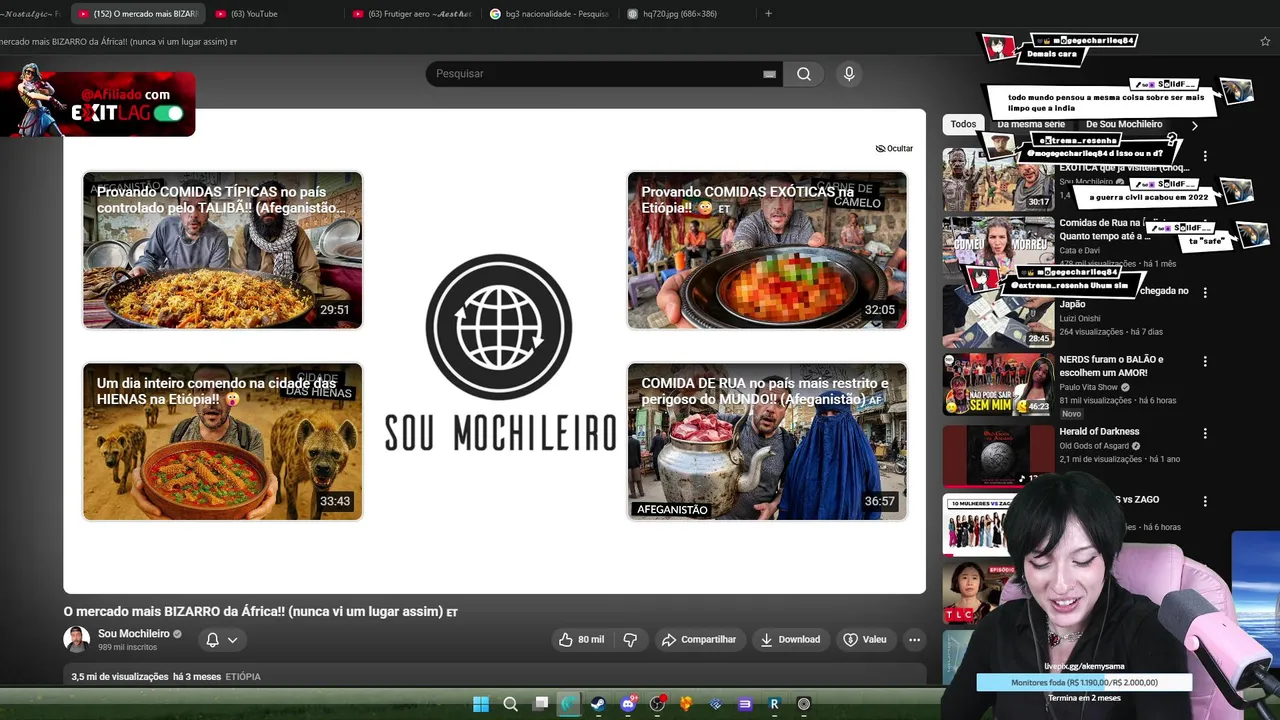The width and height of the screenshot is (1280, 720).
Task: Click Paulo Vita Show channel name
Action: [x=1089, y=387]
